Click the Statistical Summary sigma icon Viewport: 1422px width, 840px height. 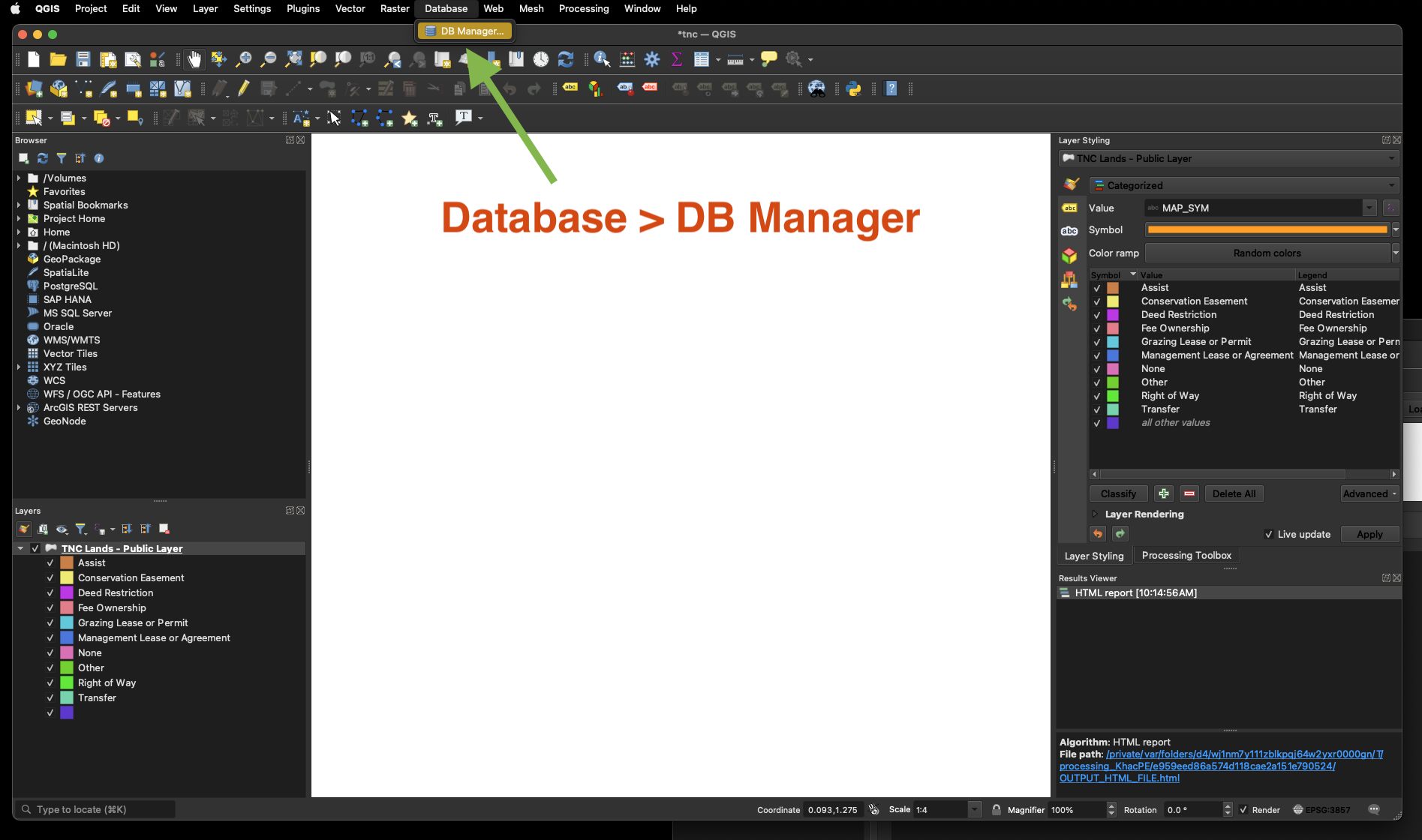(677, 59)
